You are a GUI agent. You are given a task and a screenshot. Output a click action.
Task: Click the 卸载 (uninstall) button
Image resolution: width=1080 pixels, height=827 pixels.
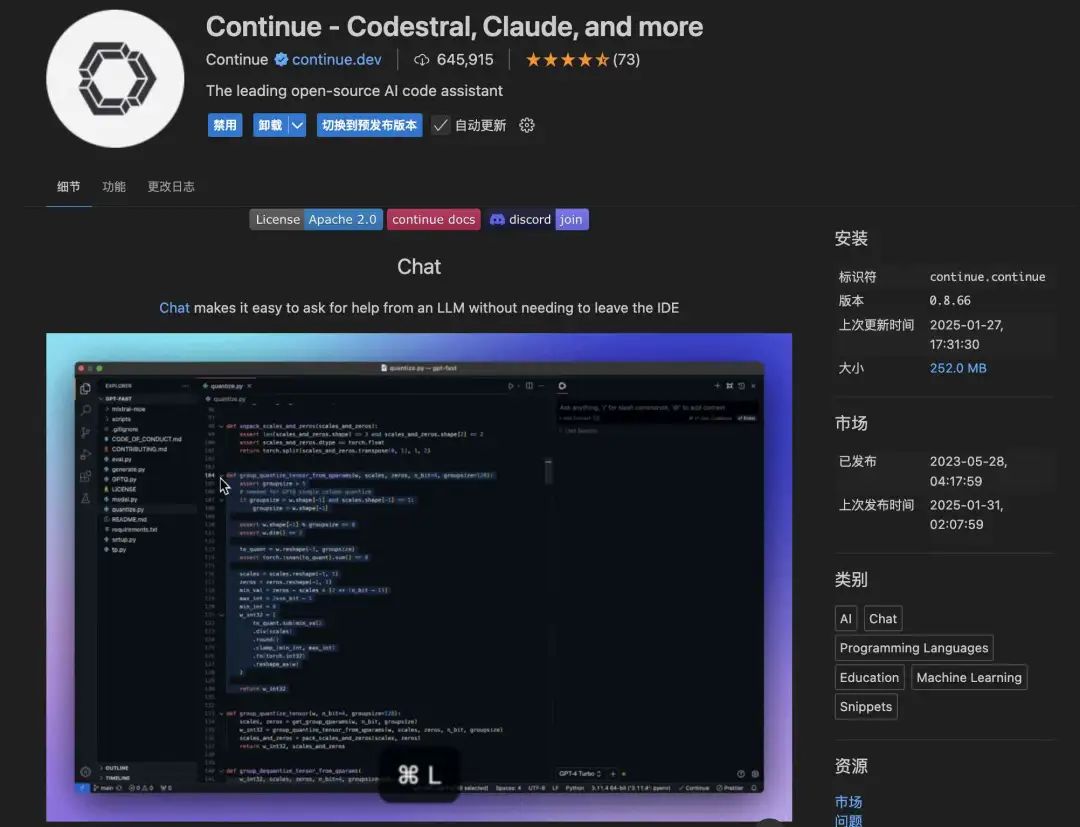point(270,125)
